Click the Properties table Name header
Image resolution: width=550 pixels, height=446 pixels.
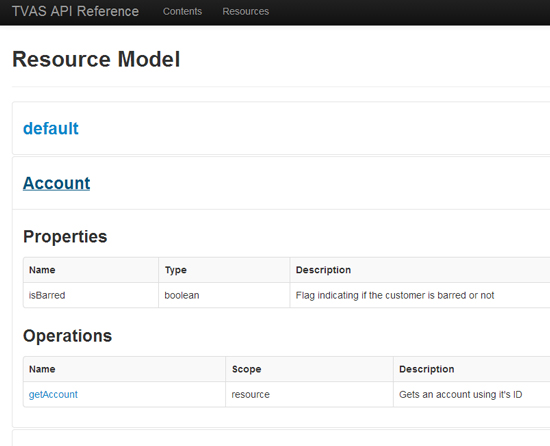coord(42,270)
